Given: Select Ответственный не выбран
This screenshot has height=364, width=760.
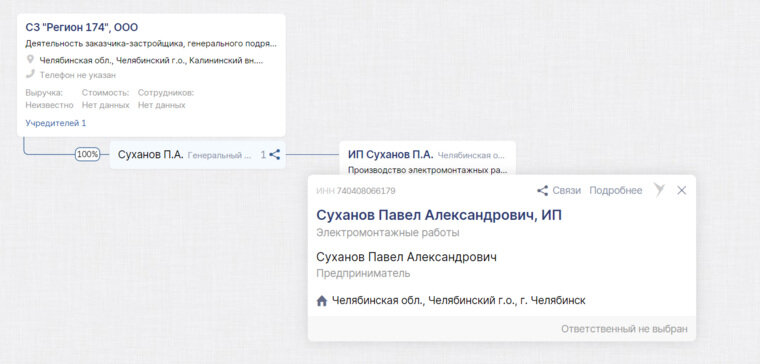Looking at the screenshot, I should point(624,329).
